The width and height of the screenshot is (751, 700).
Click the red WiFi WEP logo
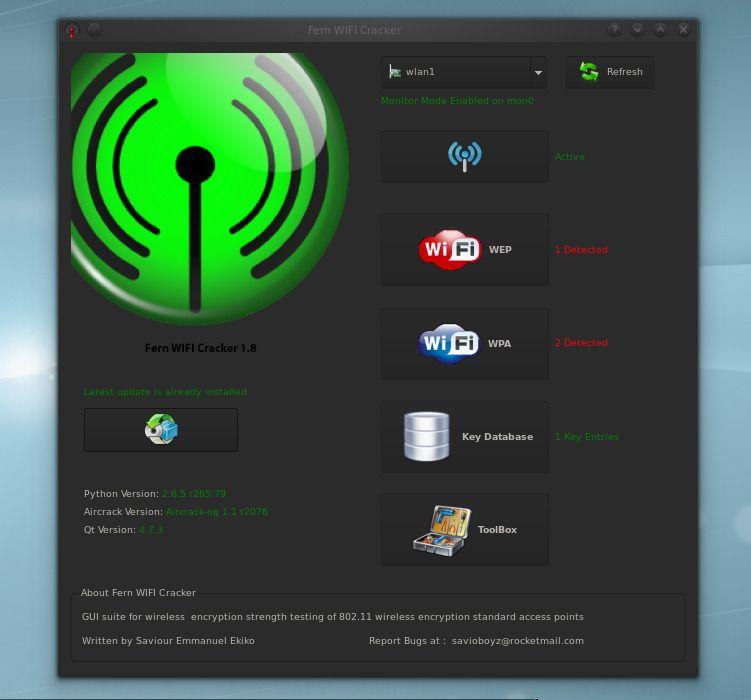[x=450, y=249]
